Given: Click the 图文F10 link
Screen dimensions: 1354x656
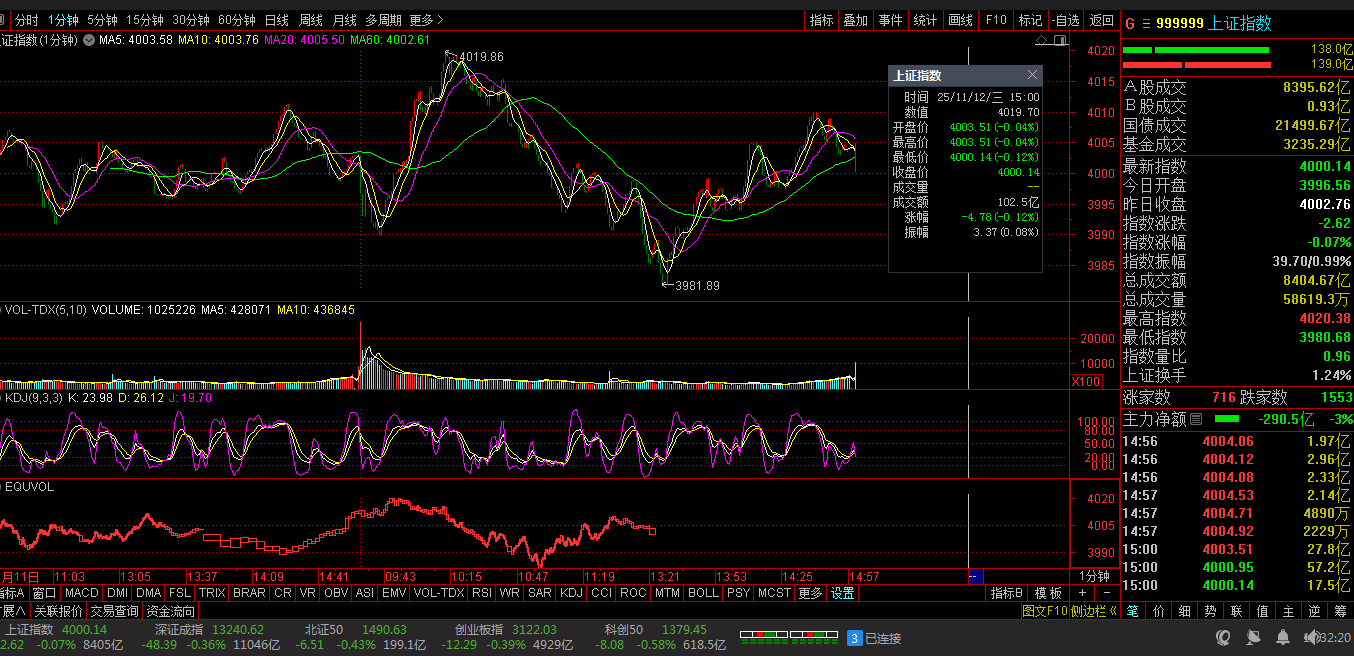Looking at the screenshot, I should (1044, 611).
